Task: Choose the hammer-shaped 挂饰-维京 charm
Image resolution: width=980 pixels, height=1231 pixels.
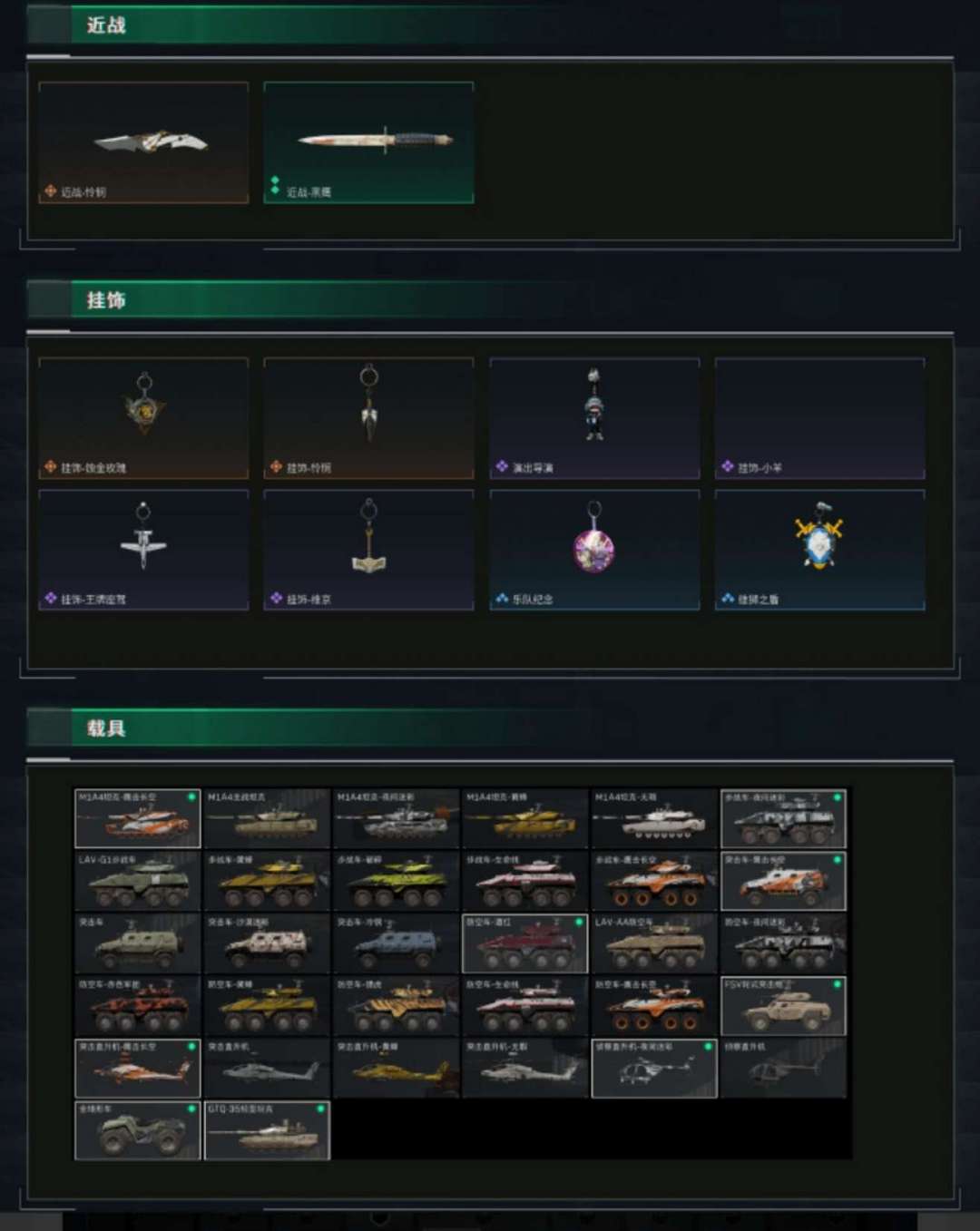Action: tap(368, 550)
